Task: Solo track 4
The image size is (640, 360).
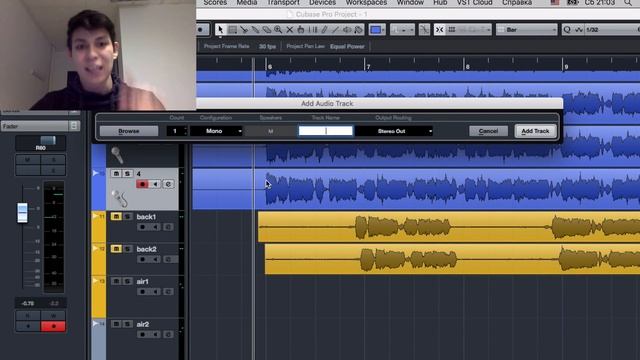Action: pos(127,173)
